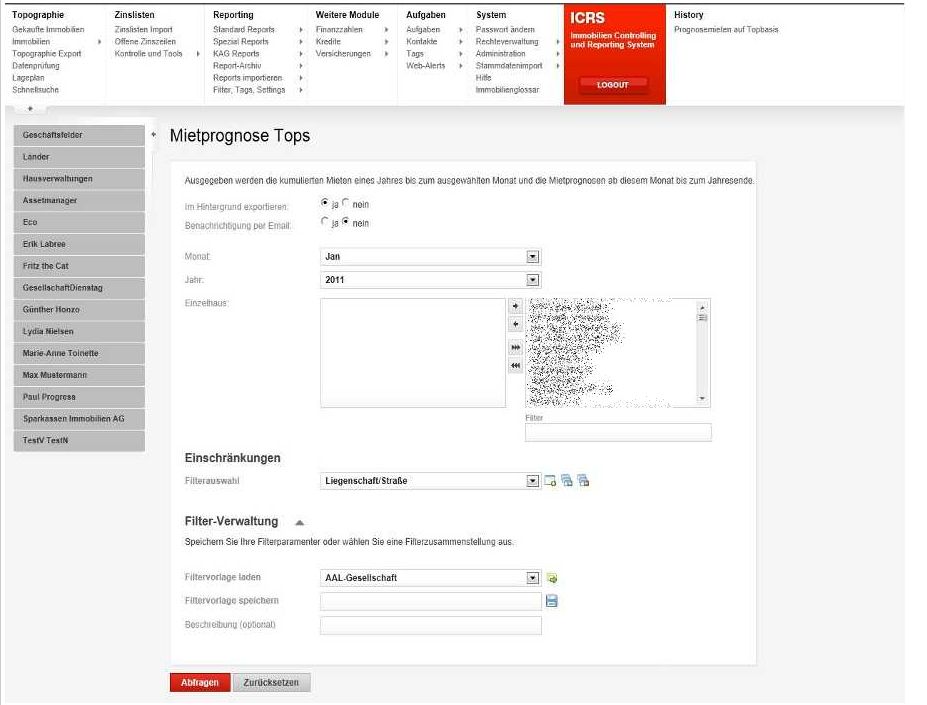The height and width of the screenshot is (705, 927).
Task: Click the single right-arrow transfer icon
Action: point(516,306)
